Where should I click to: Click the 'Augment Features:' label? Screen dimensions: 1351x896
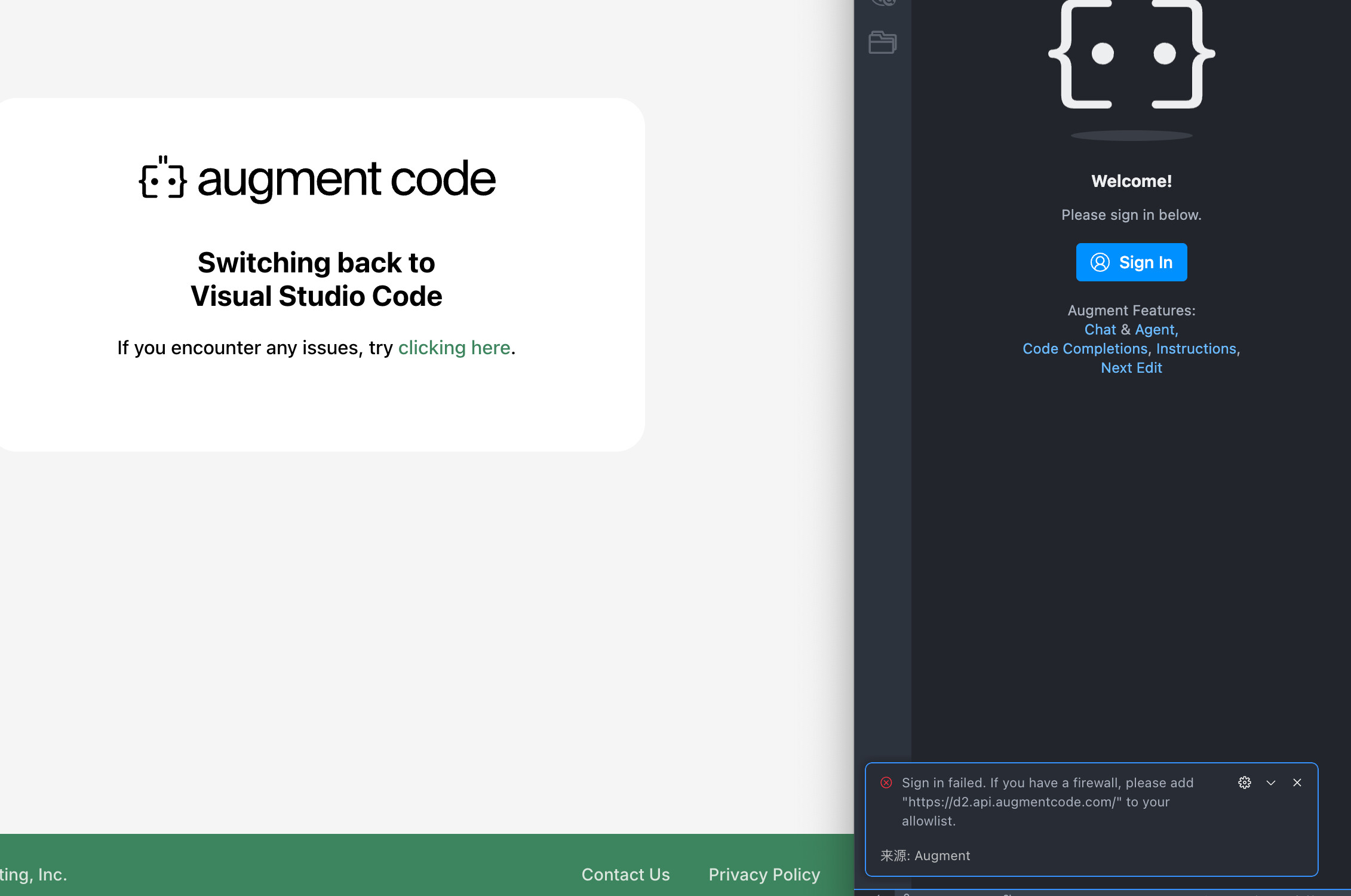point(1131,311)
